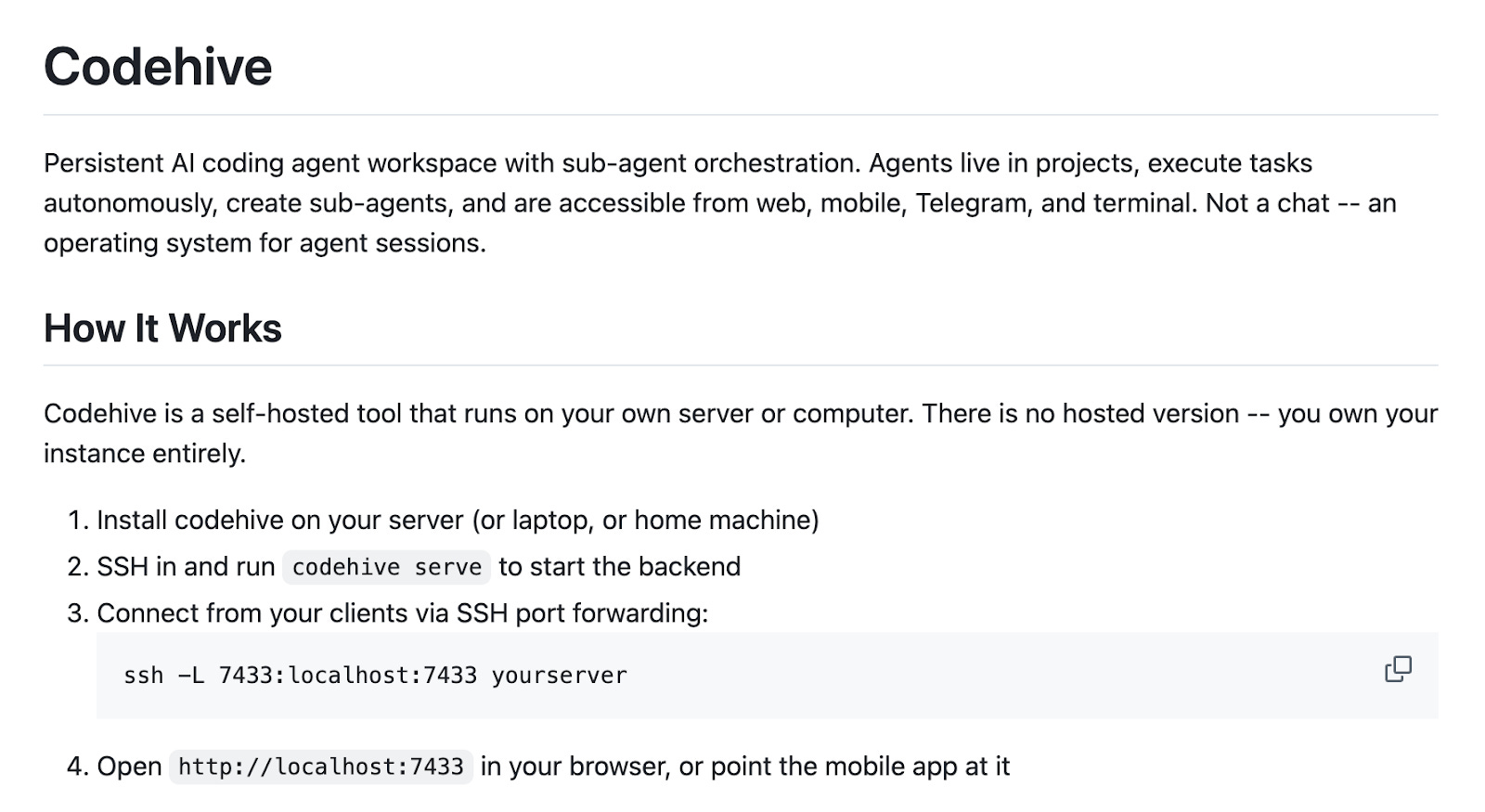Screen dimensions: 1485x812
Task: Click the 'Connect from your clients' step text
Action: 402,613
